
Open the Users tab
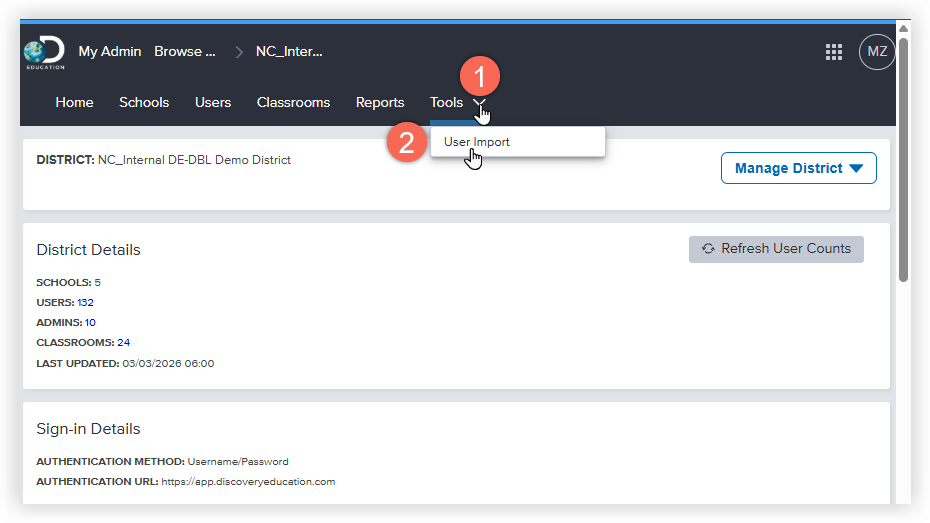click(213, 103)
